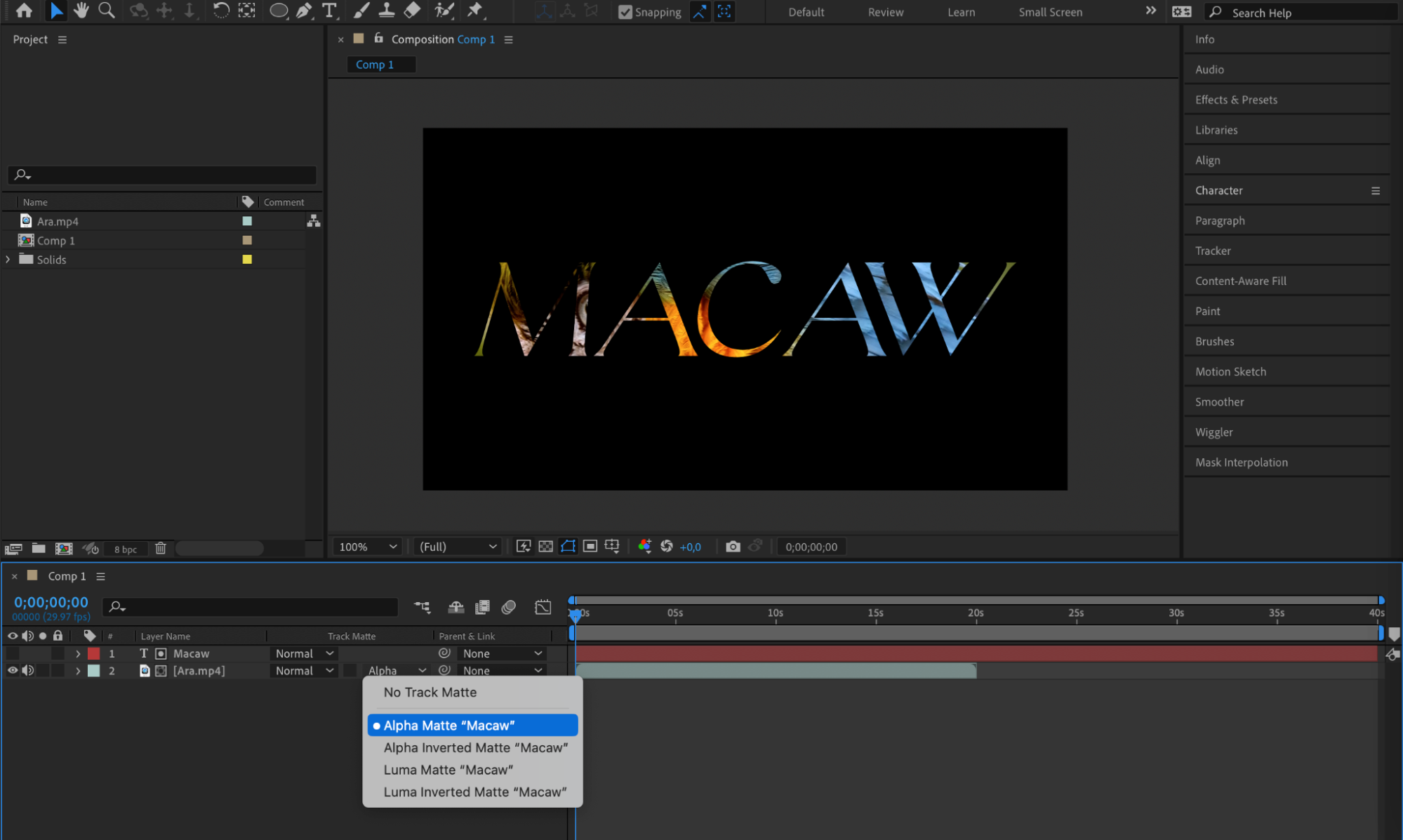Viewport: 1403px width, 840px height.
Task: Select the Ellipse shape tool
Action: 278,11
